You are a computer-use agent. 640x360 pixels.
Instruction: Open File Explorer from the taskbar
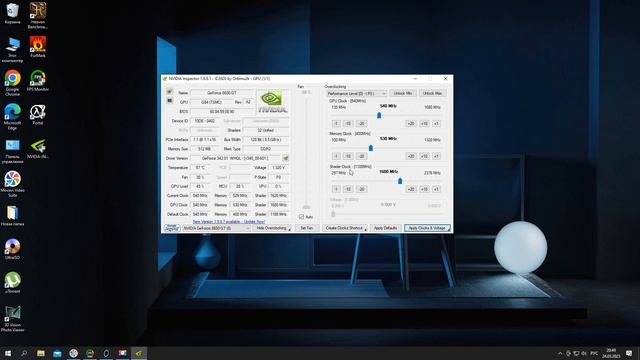pyautogui.click(x=41, y=353)
